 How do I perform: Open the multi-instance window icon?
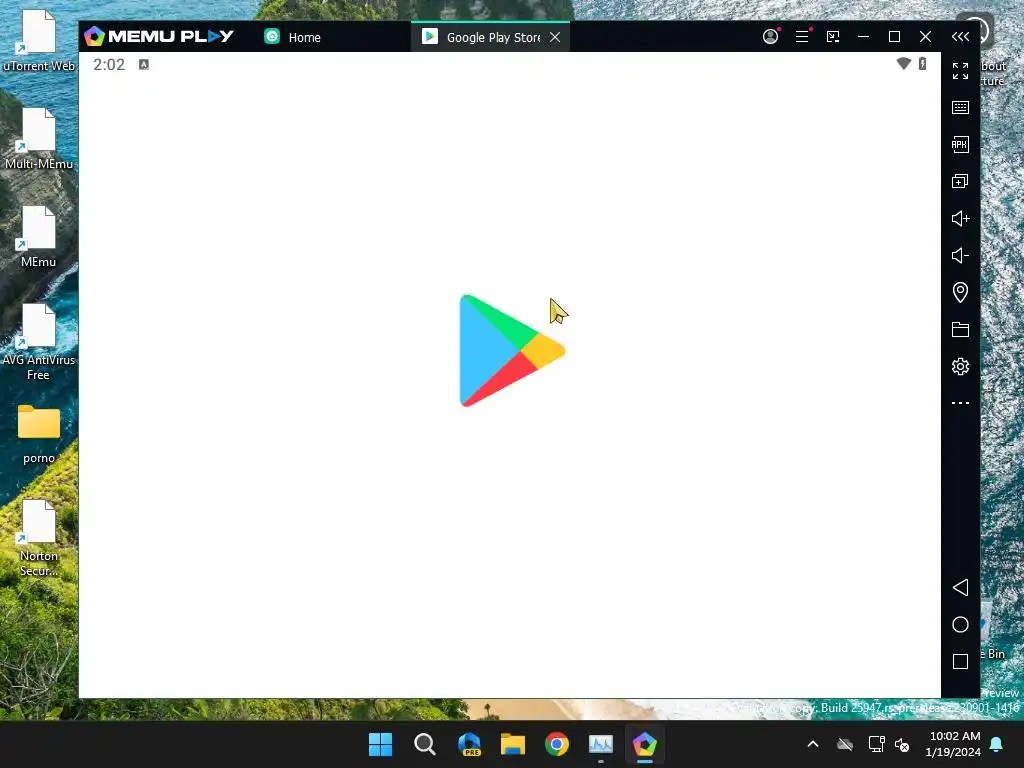click(960, 181)
